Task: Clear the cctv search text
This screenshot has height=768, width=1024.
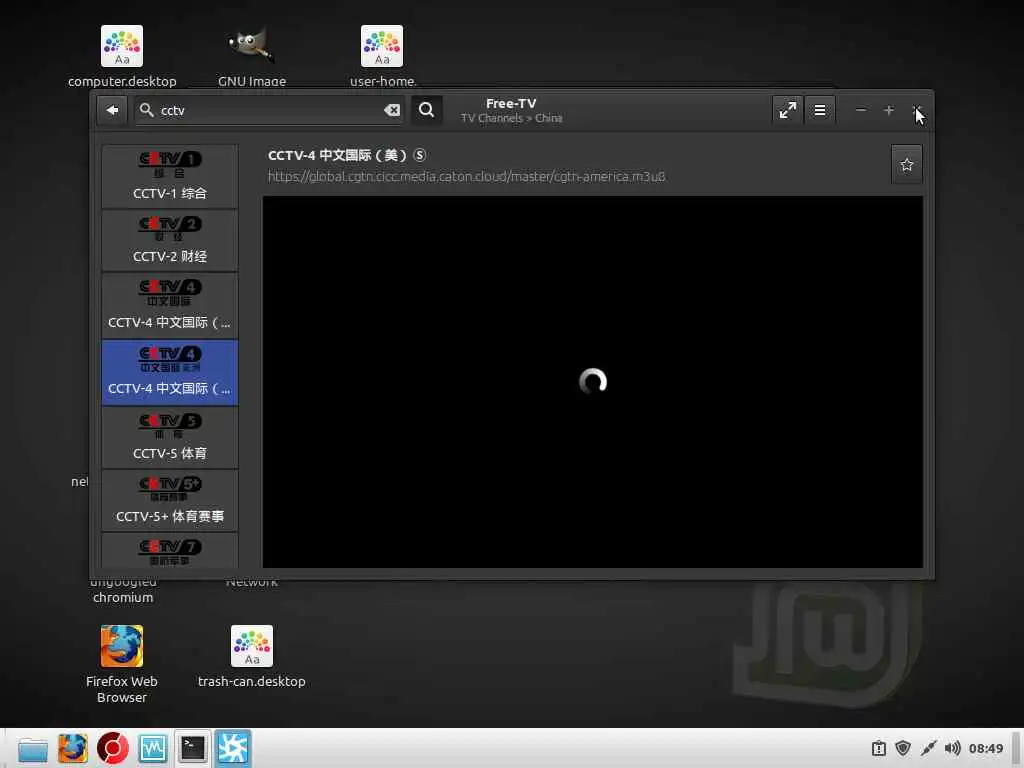Action: [392, 110]
